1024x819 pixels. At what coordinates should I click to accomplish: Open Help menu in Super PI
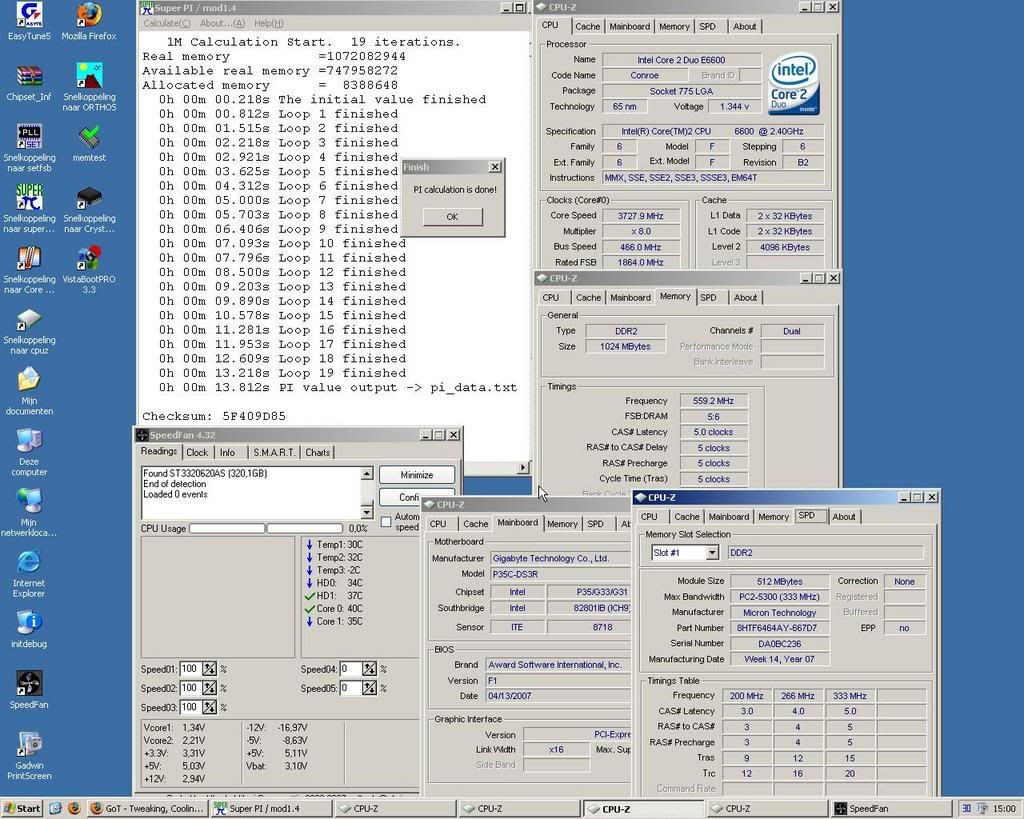pos(268,24)
